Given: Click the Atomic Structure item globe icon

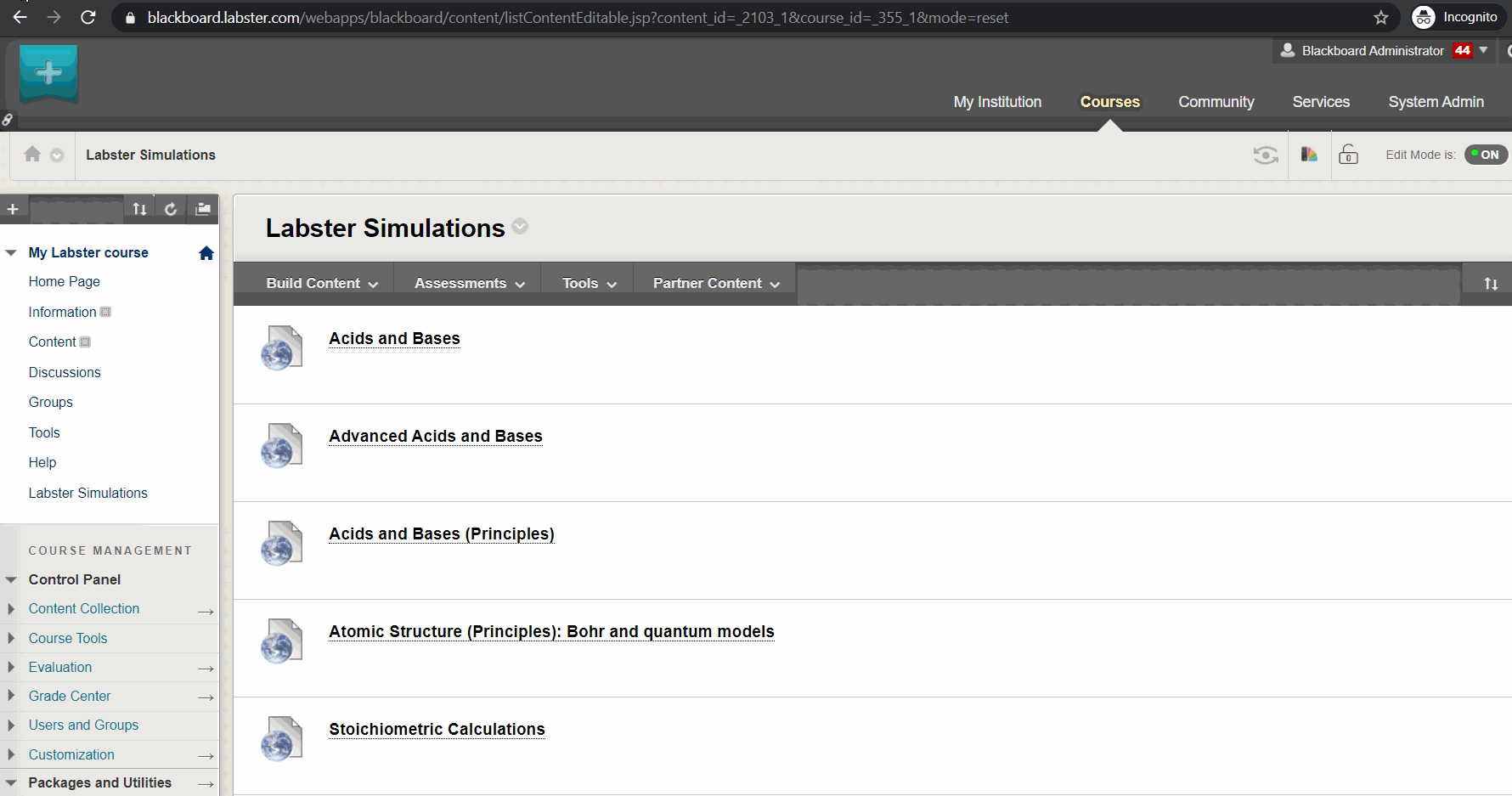Looking at the screenshot, I should click(281, 641).
